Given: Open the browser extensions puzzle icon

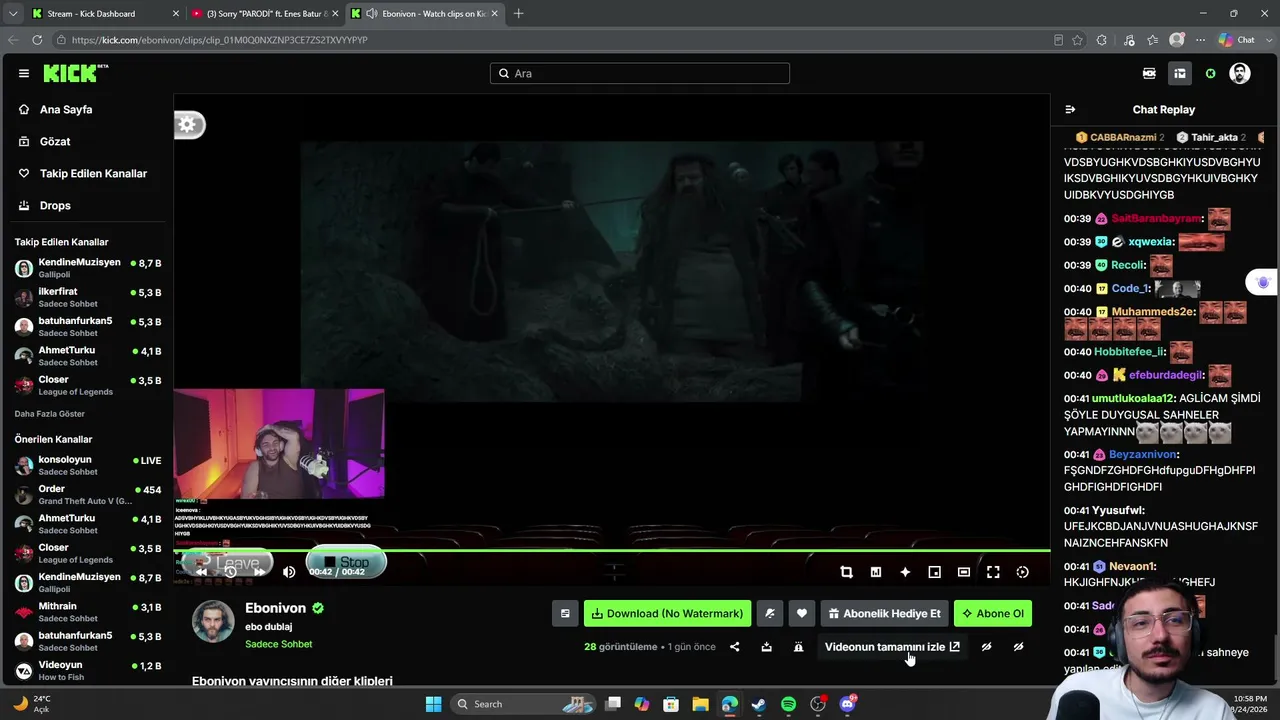Looking at the screenshot, I should point(1102,40).
